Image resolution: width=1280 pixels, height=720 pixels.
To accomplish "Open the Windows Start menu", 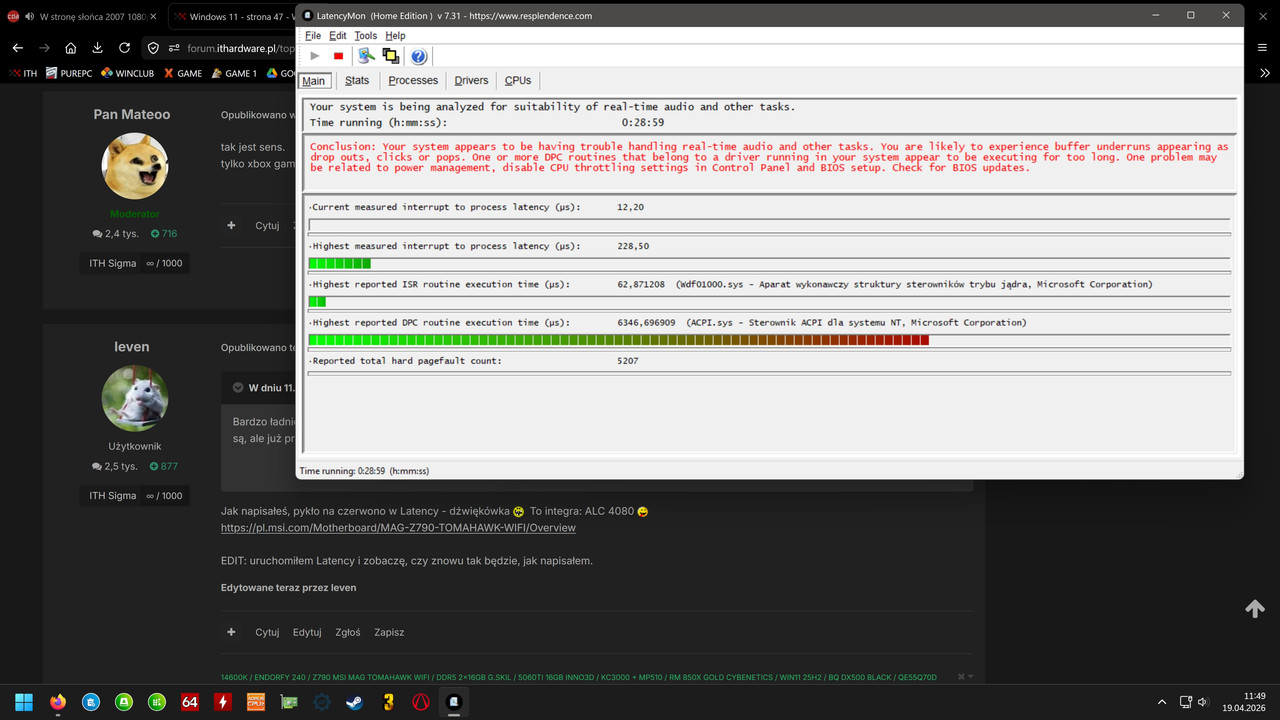I will click(x=24, y=702).
